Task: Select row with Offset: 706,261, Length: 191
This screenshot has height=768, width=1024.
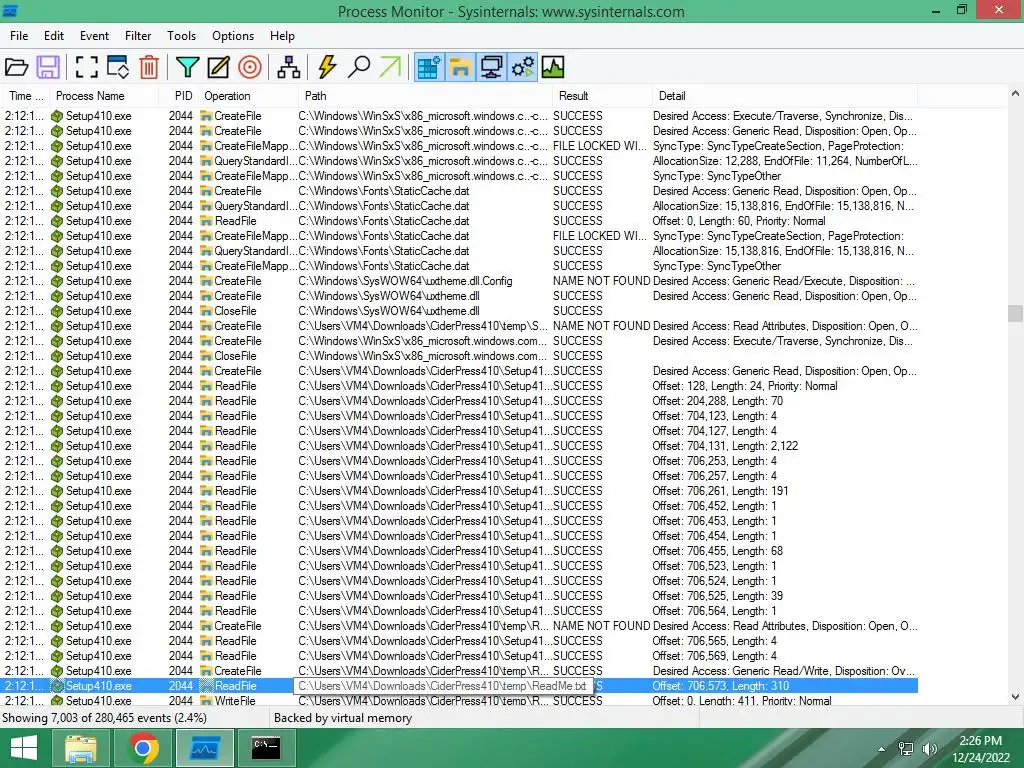Action: point(460,492)
